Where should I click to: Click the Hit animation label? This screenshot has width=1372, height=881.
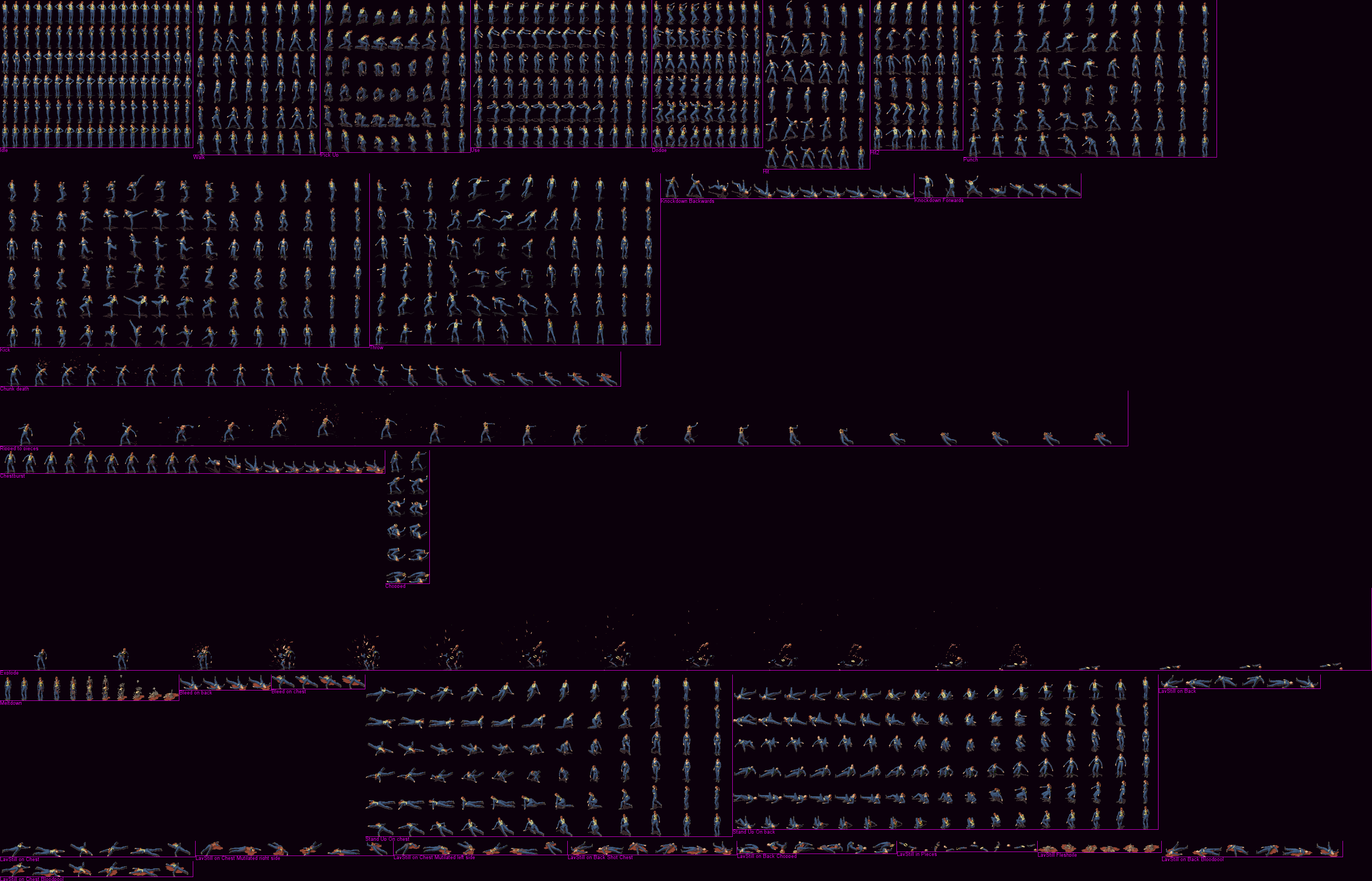pos(767,171)
